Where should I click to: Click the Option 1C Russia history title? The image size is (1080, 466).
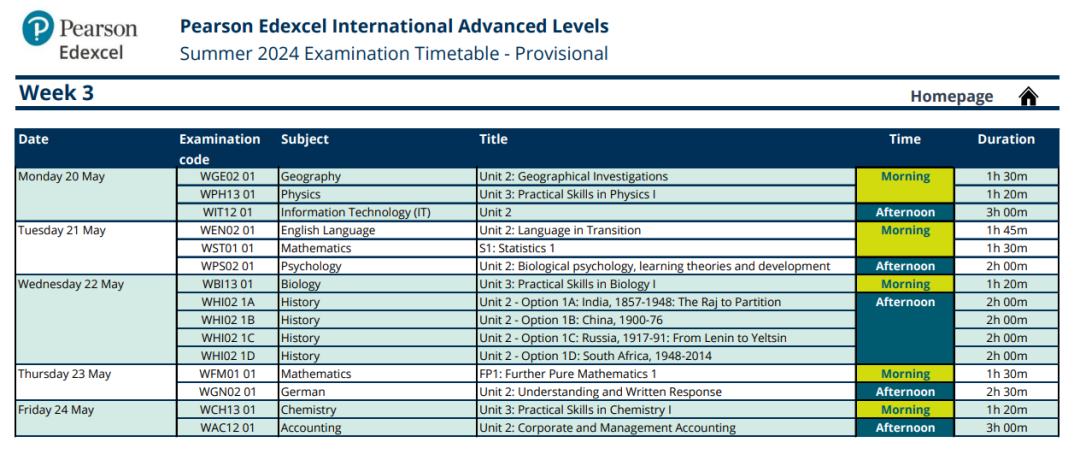click(x=633, y=337)
